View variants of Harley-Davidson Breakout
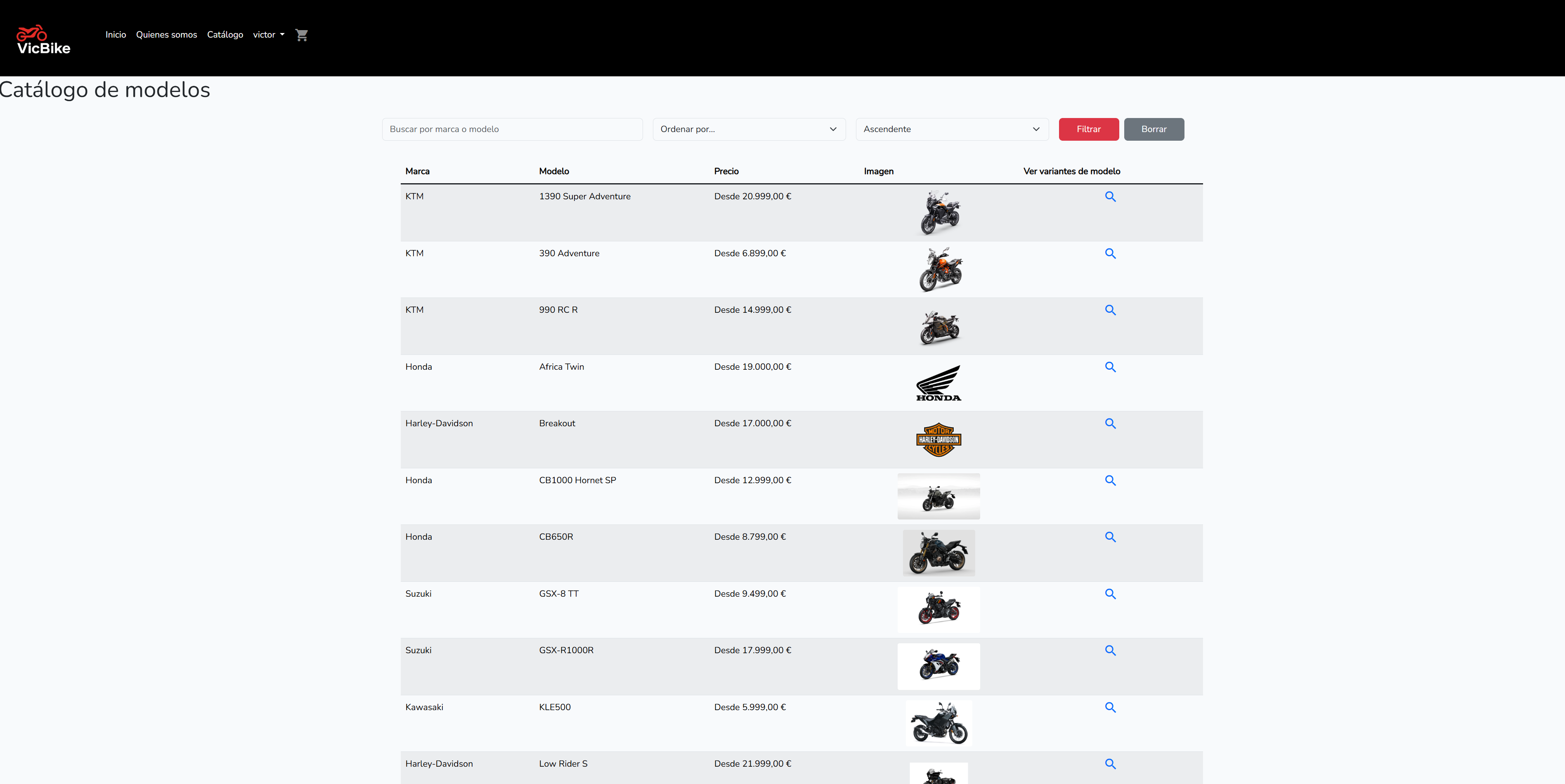Image resolution: width=1565 pixels, height=784 pixels. click(x=1110, y=423)
